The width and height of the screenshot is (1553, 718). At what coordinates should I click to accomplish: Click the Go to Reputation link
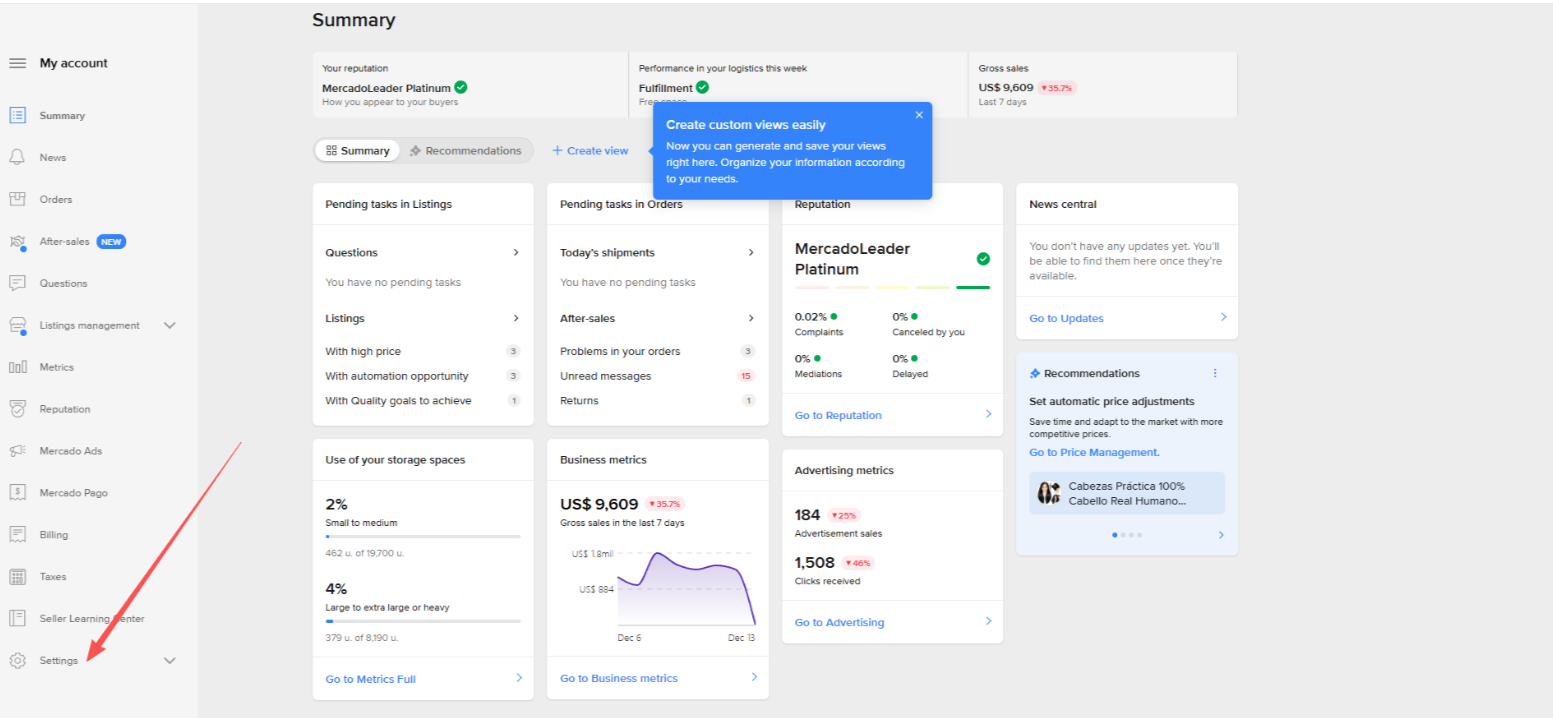[x=838, y=415]
